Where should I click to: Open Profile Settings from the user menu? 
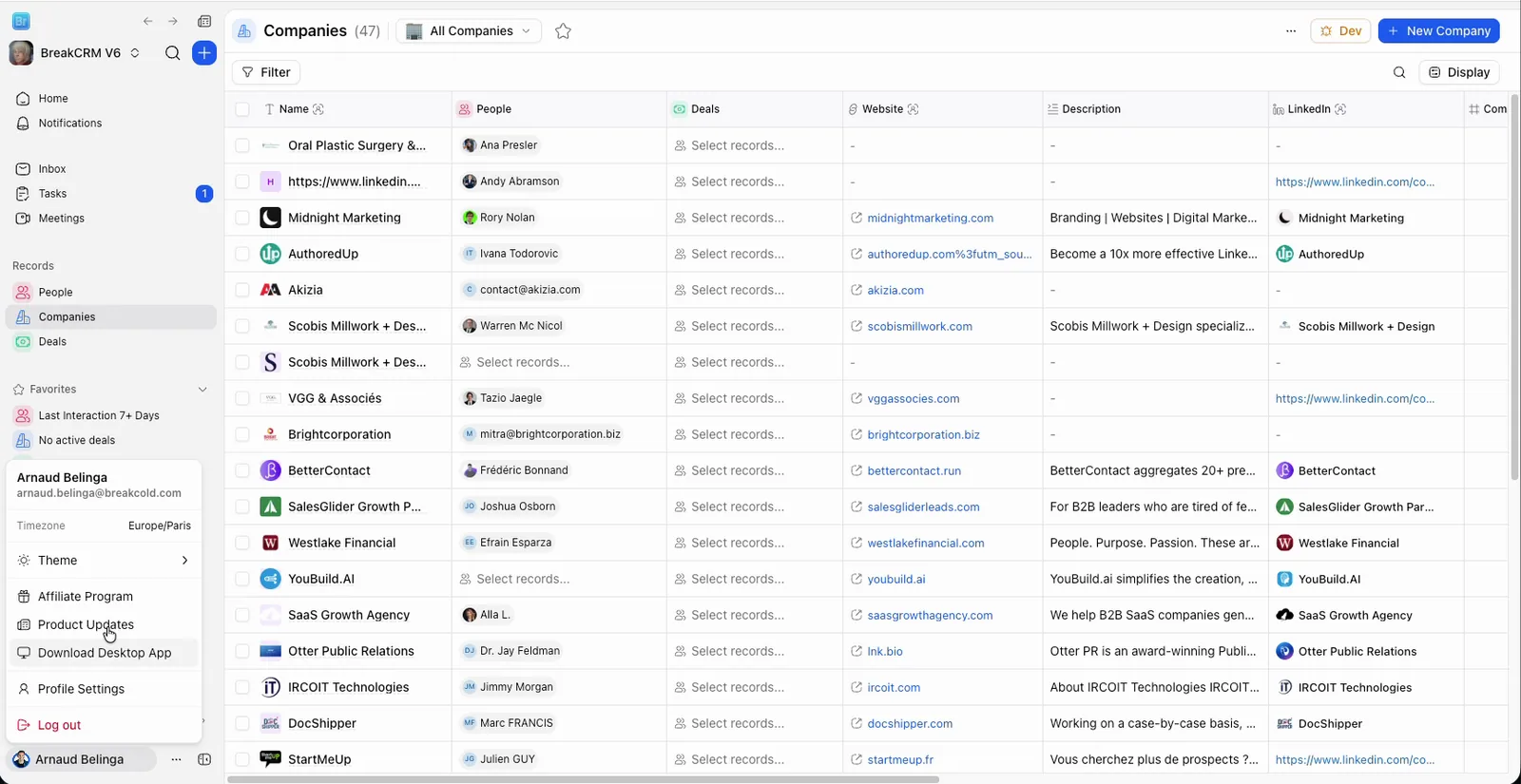click(104, 689)
